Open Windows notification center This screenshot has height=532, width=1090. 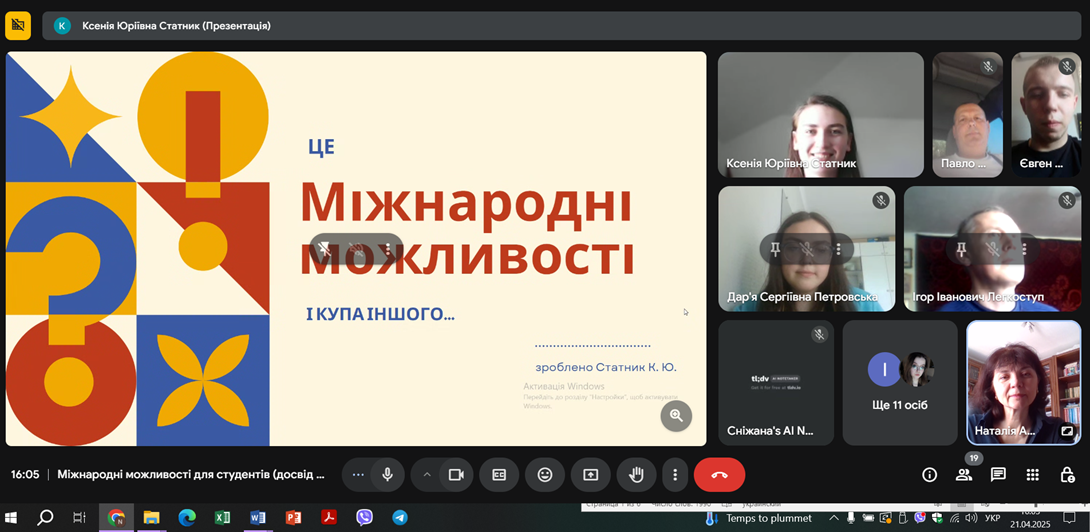1070,518
